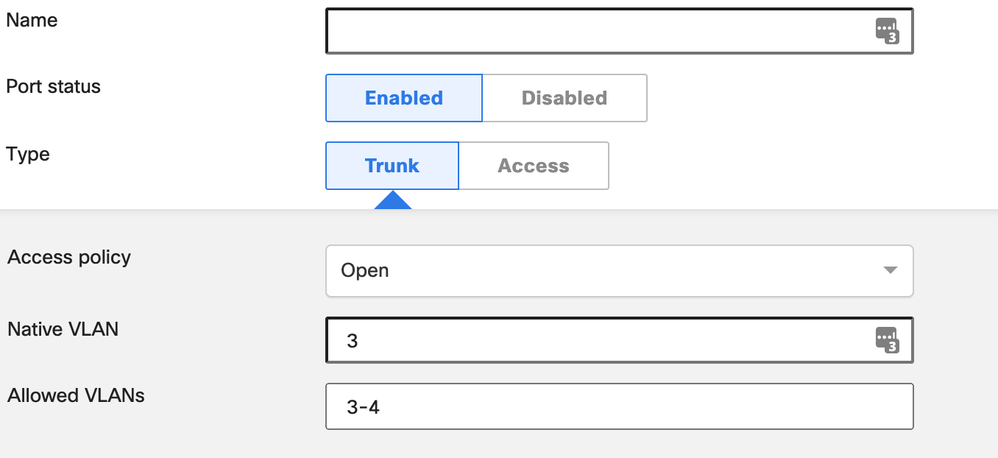Click into the Native VLAN input

pos(600,341)
